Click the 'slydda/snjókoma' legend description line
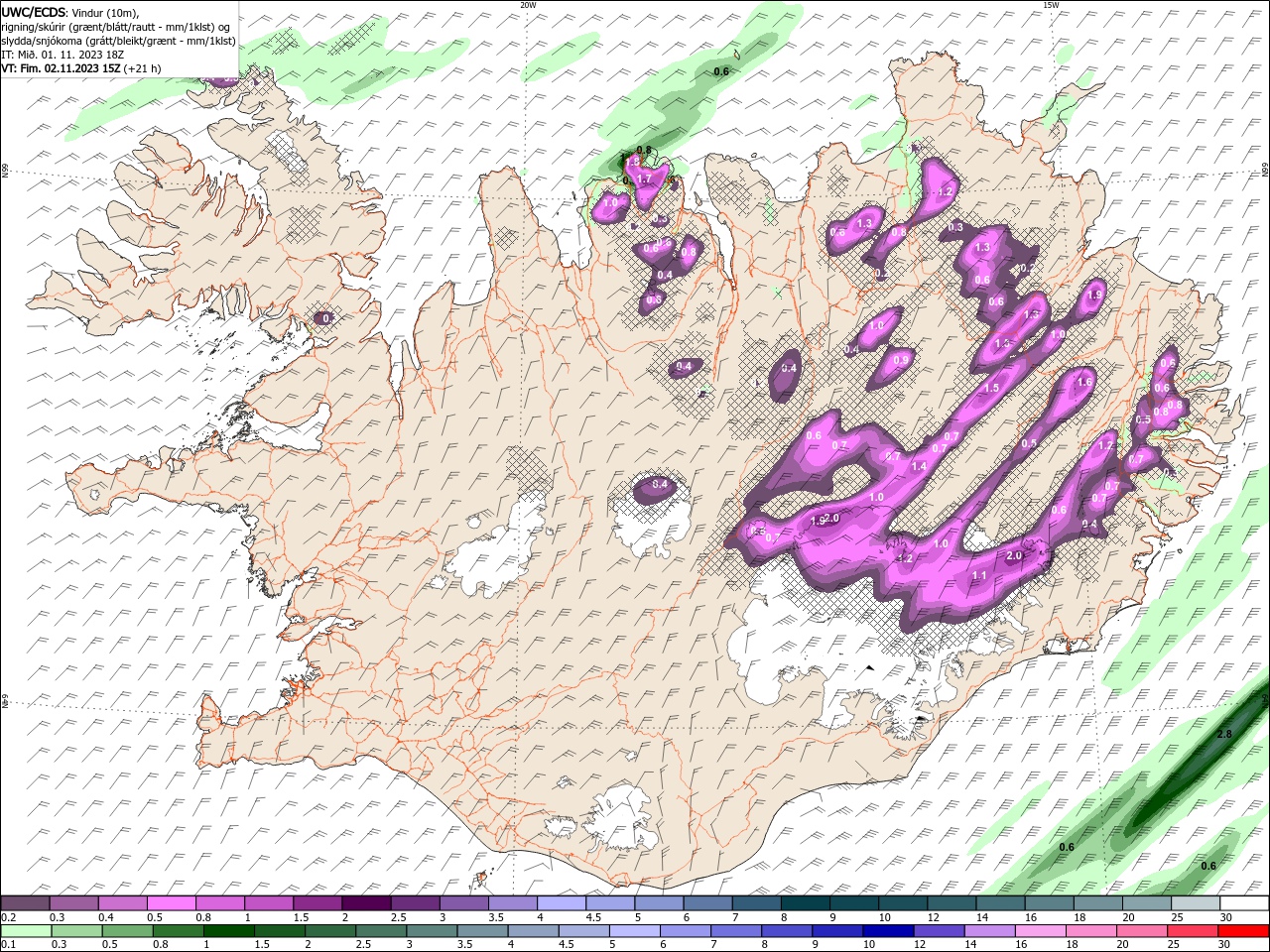The width and height of the screenshot is (1270, 952). 118,41
